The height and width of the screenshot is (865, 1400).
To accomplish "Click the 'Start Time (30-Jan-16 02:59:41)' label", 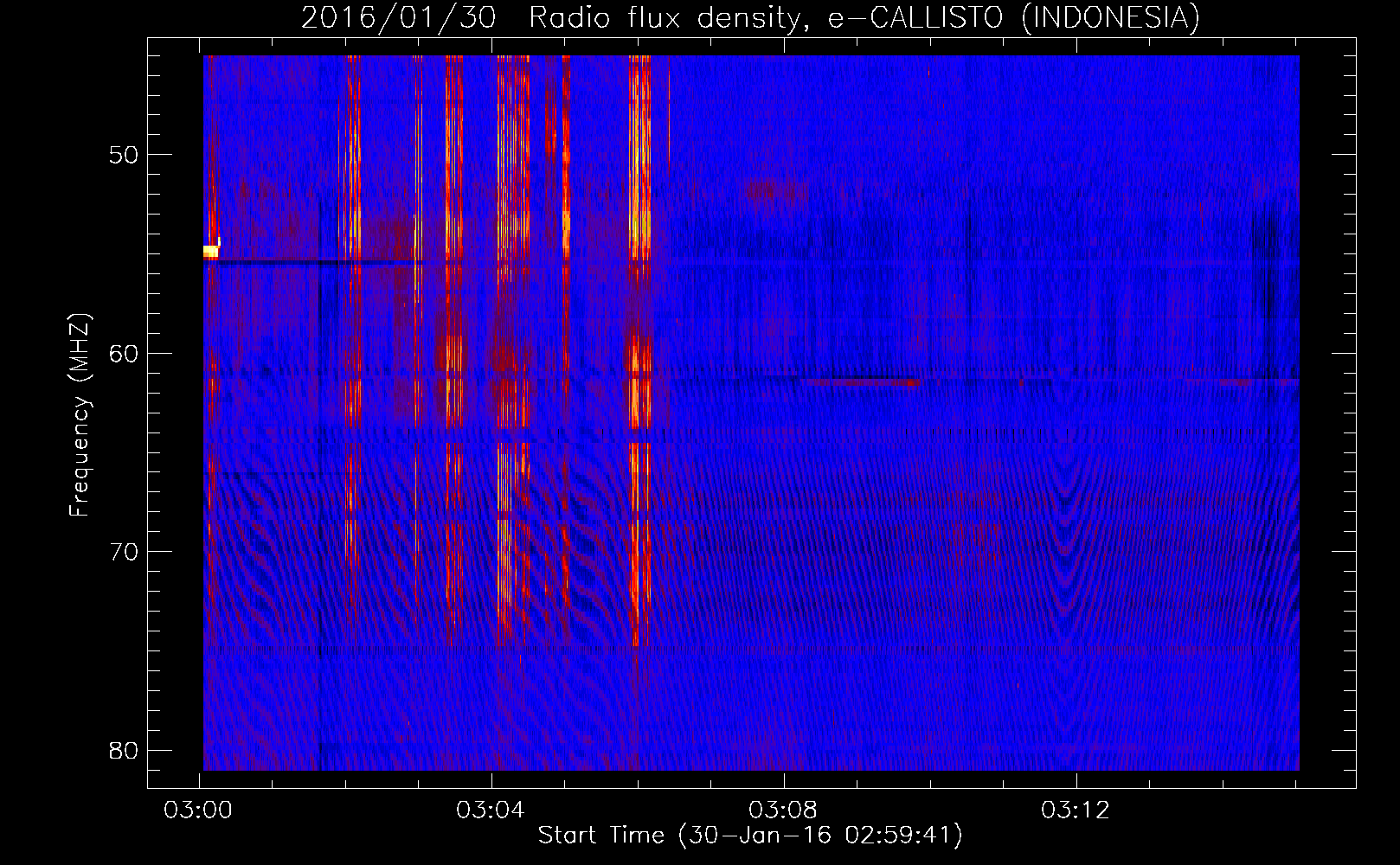I will 750,835.
